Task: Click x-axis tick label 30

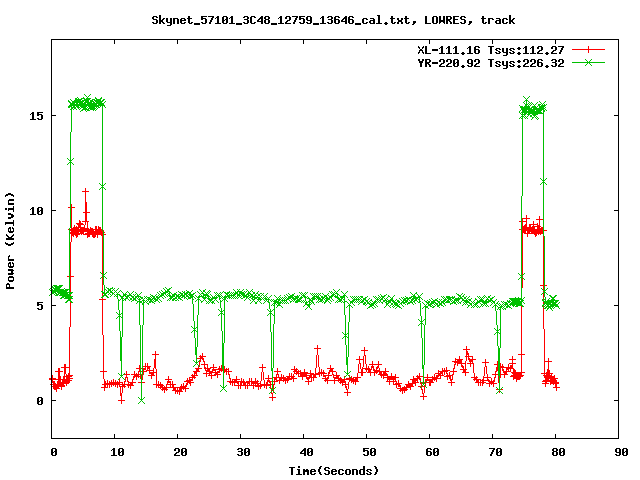Action: pos(243,452)
